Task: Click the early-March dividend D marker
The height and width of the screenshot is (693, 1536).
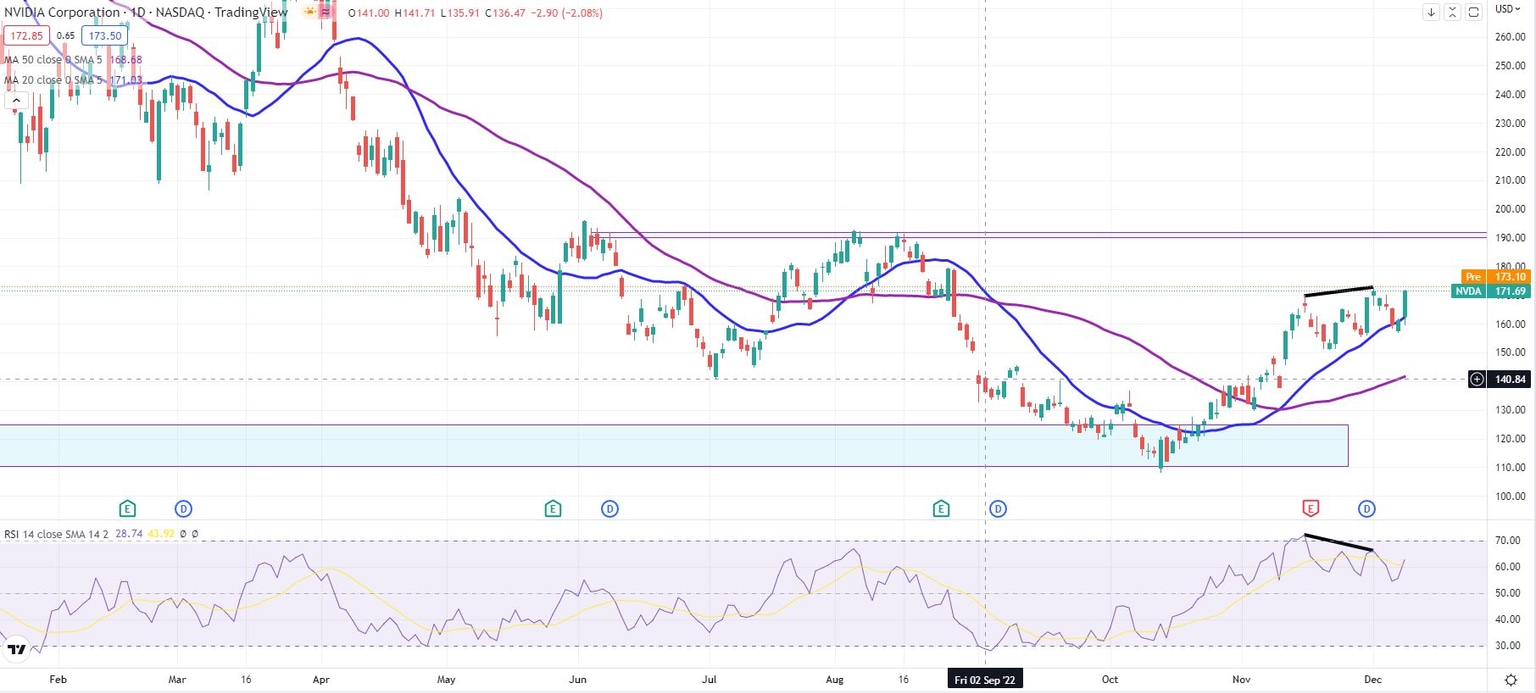Action: tap(183, 509)
